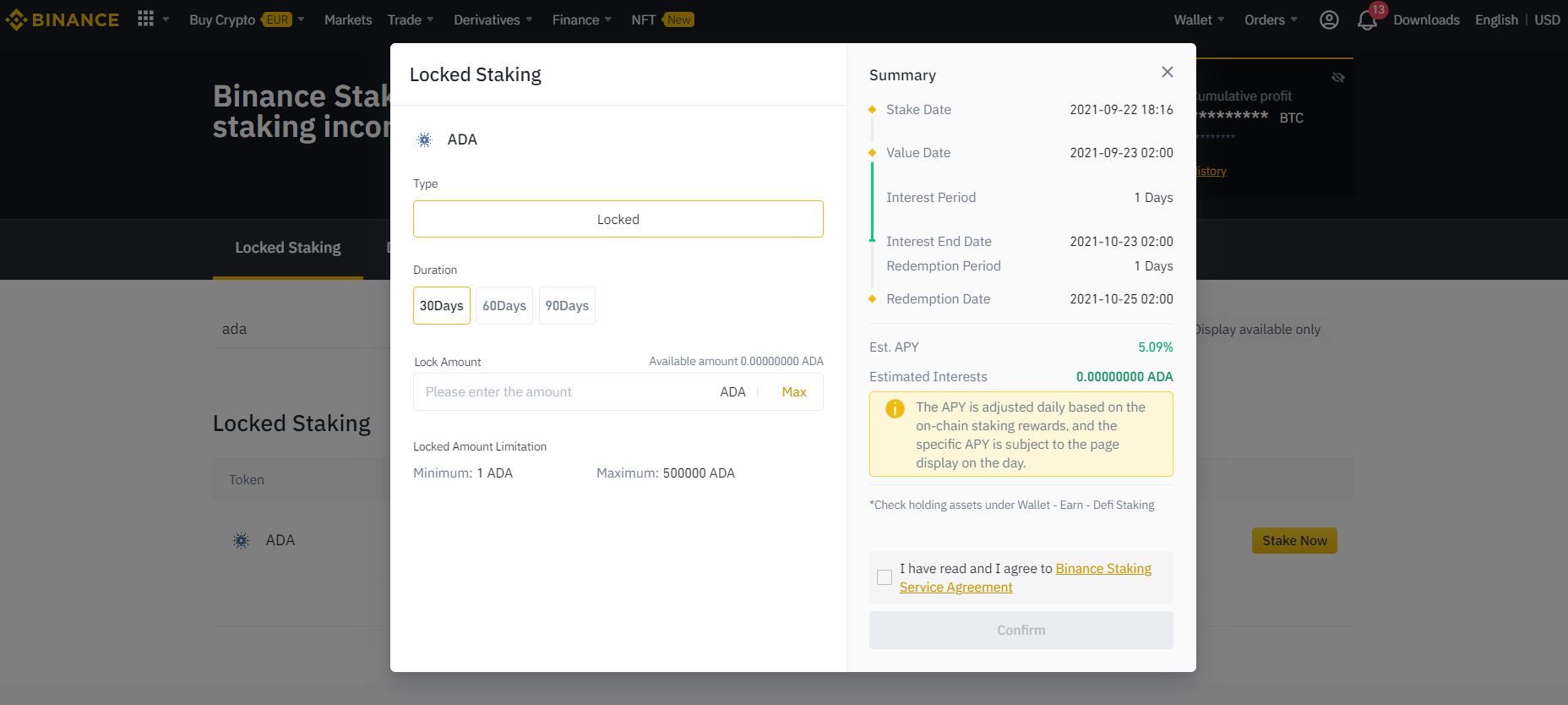Click the Lock Amount input field

click(562, 392)
